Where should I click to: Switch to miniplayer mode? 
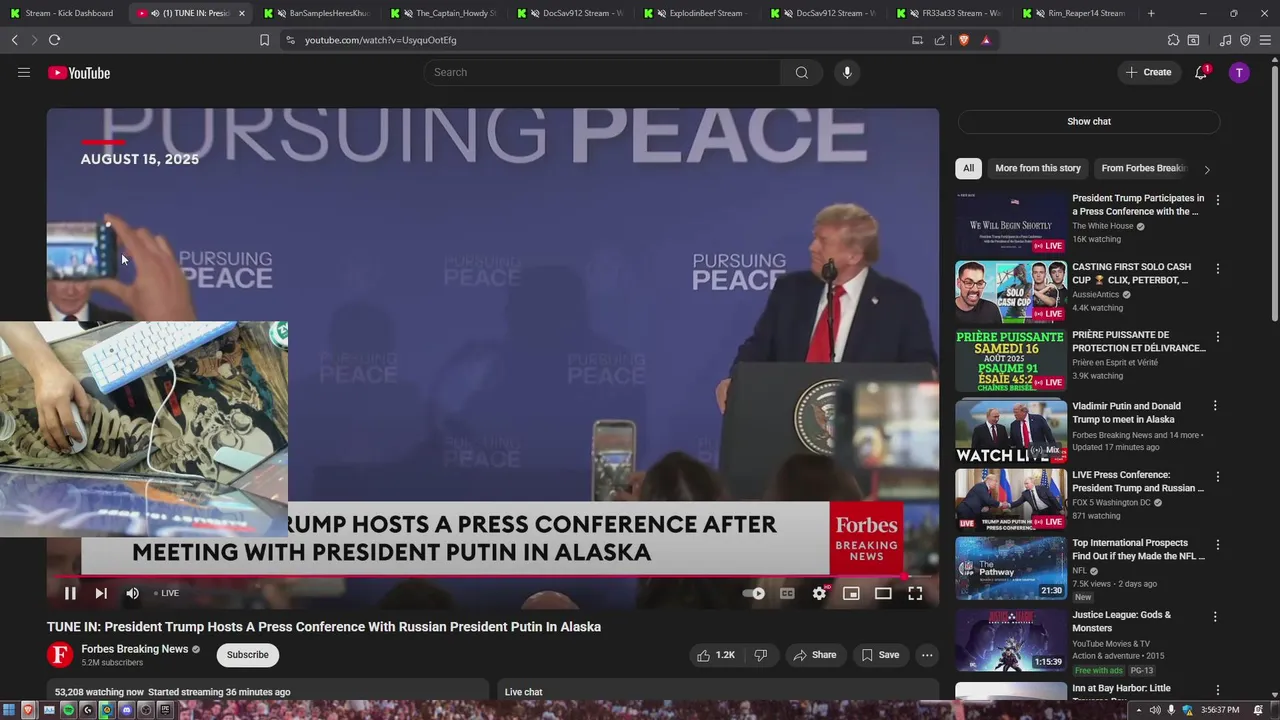[x=851, y=593]
